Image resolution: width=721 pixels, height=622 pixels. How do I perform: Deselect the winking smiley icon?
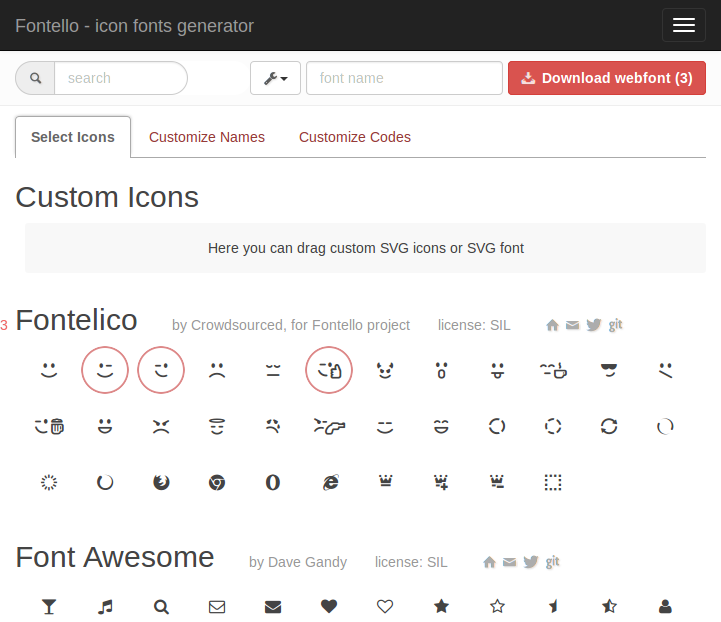click(105, 370)
